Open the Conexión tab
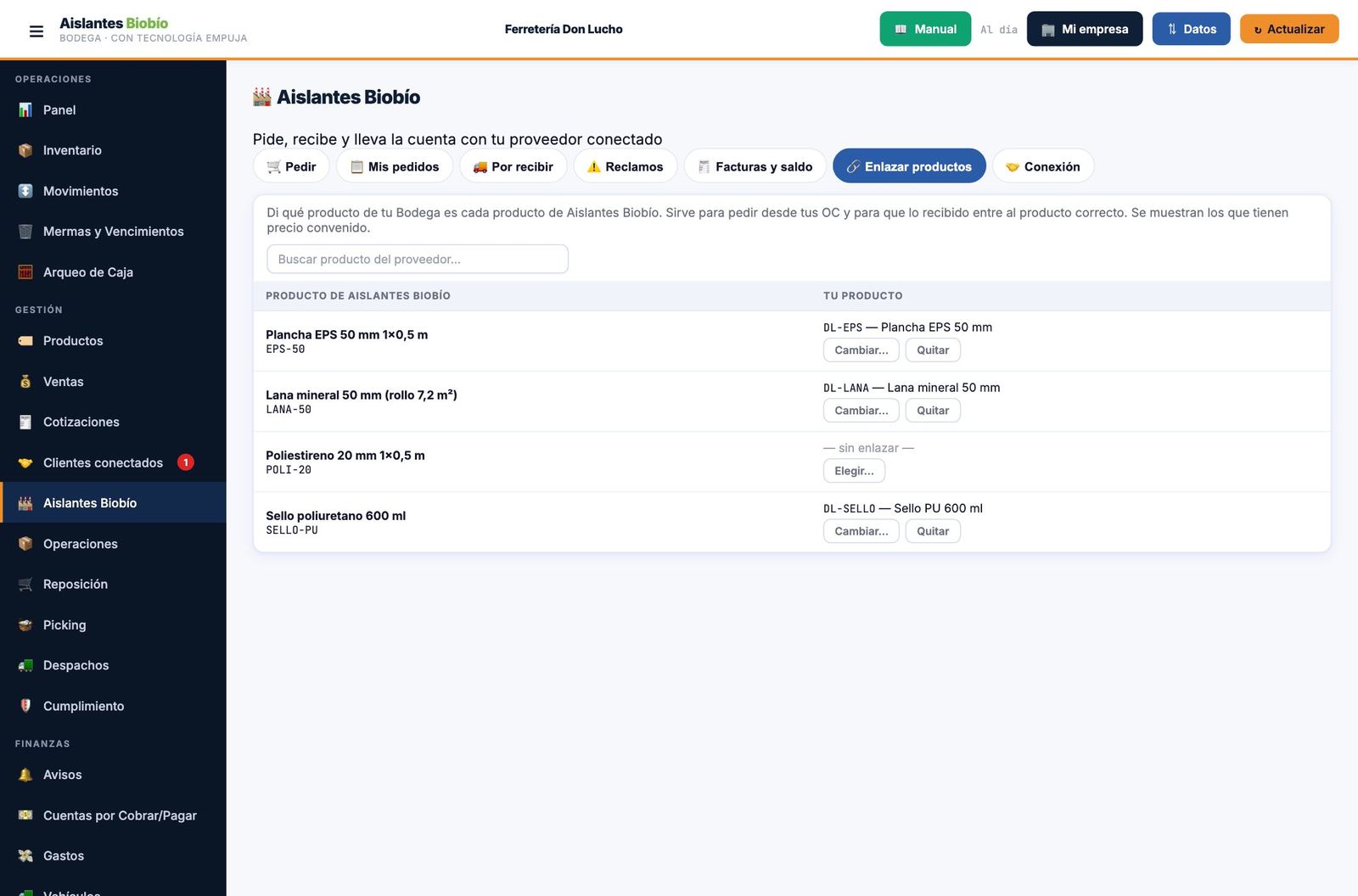 pos(1043,166)
